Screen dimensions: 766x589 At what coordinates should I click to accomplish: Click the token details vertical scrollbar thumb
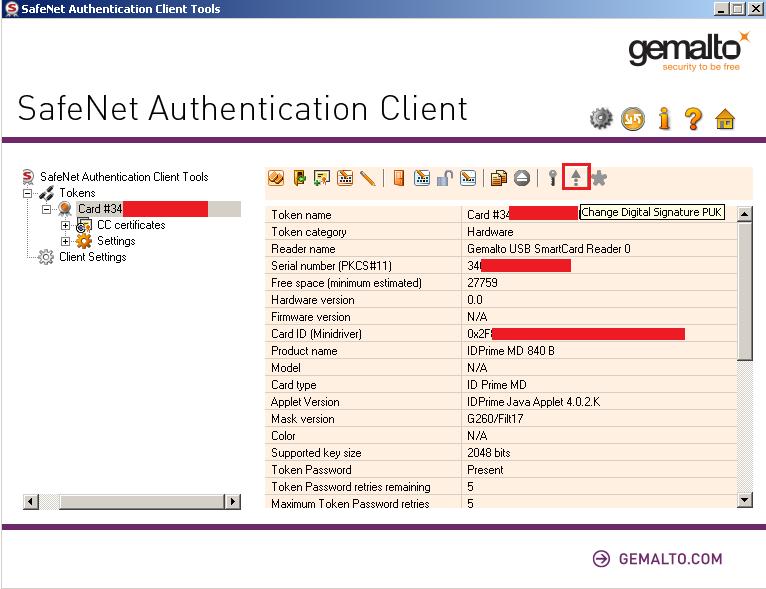pyautogui.click(x=745, y=292)
